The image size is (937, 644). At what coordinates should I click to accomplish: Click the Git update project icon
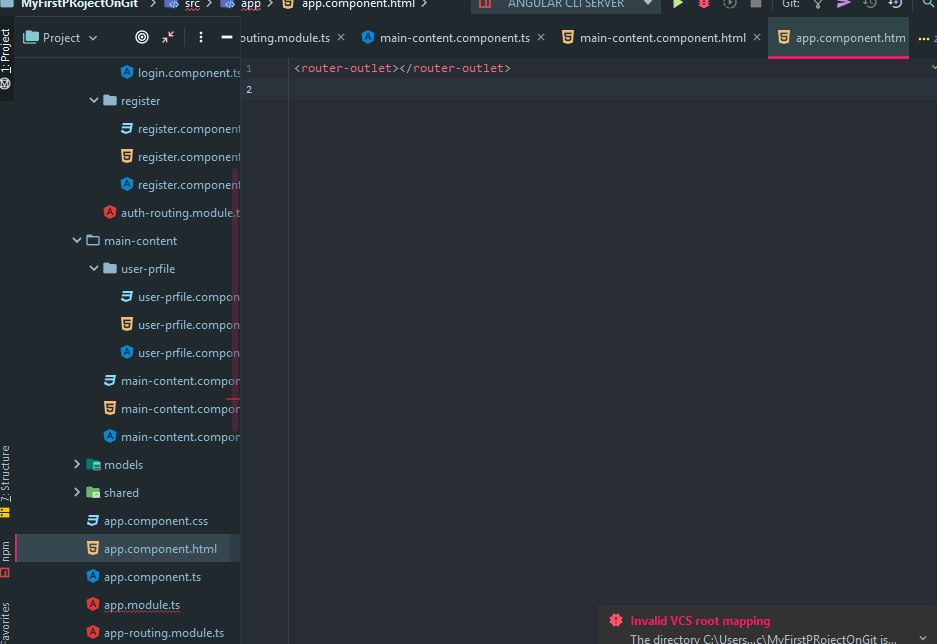(x=818, y=5)
